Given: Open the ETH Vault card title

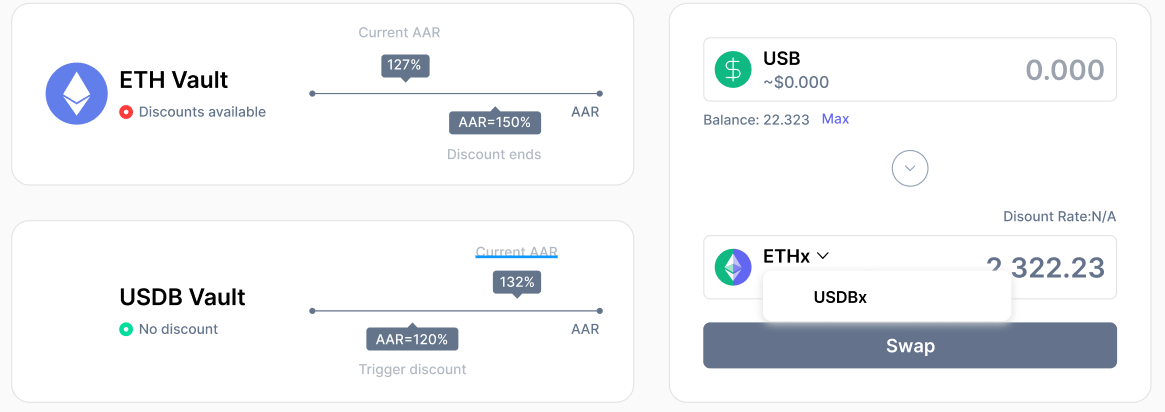Looking at the screenshot, I should tap(174, 80).
